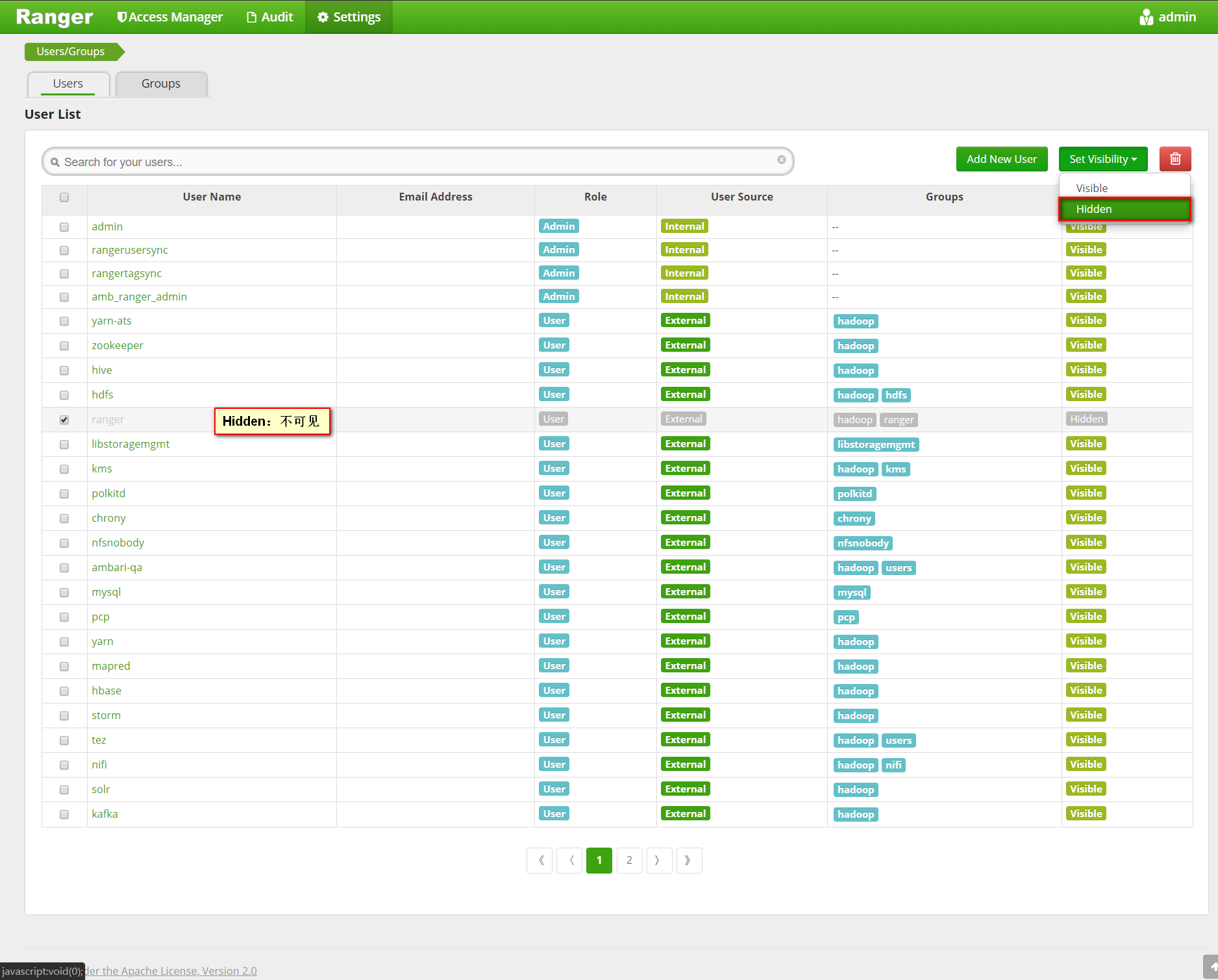
Task: Open the zookeeper user details link
Action: coord(118,345)
